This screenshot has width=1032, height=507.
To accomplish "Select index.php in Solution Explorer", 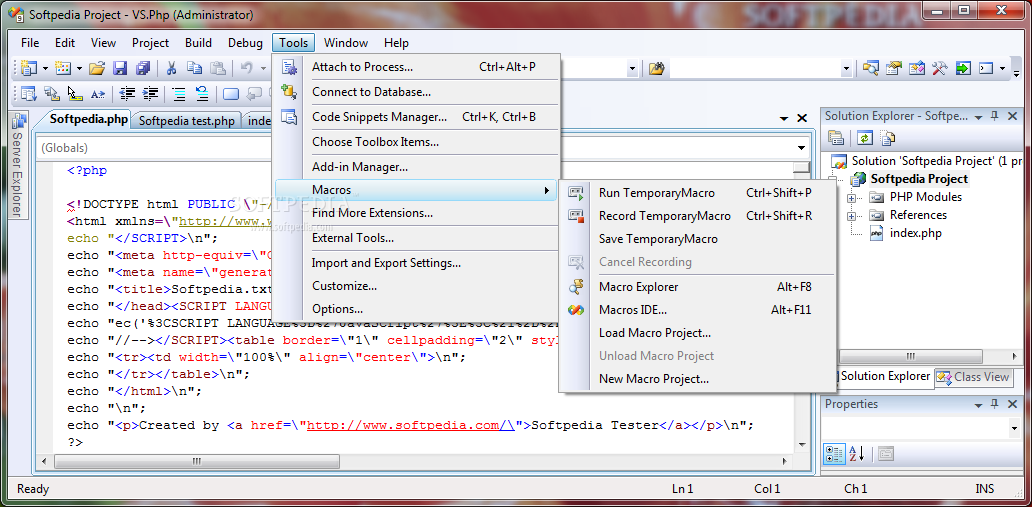I will pos(916,233).
